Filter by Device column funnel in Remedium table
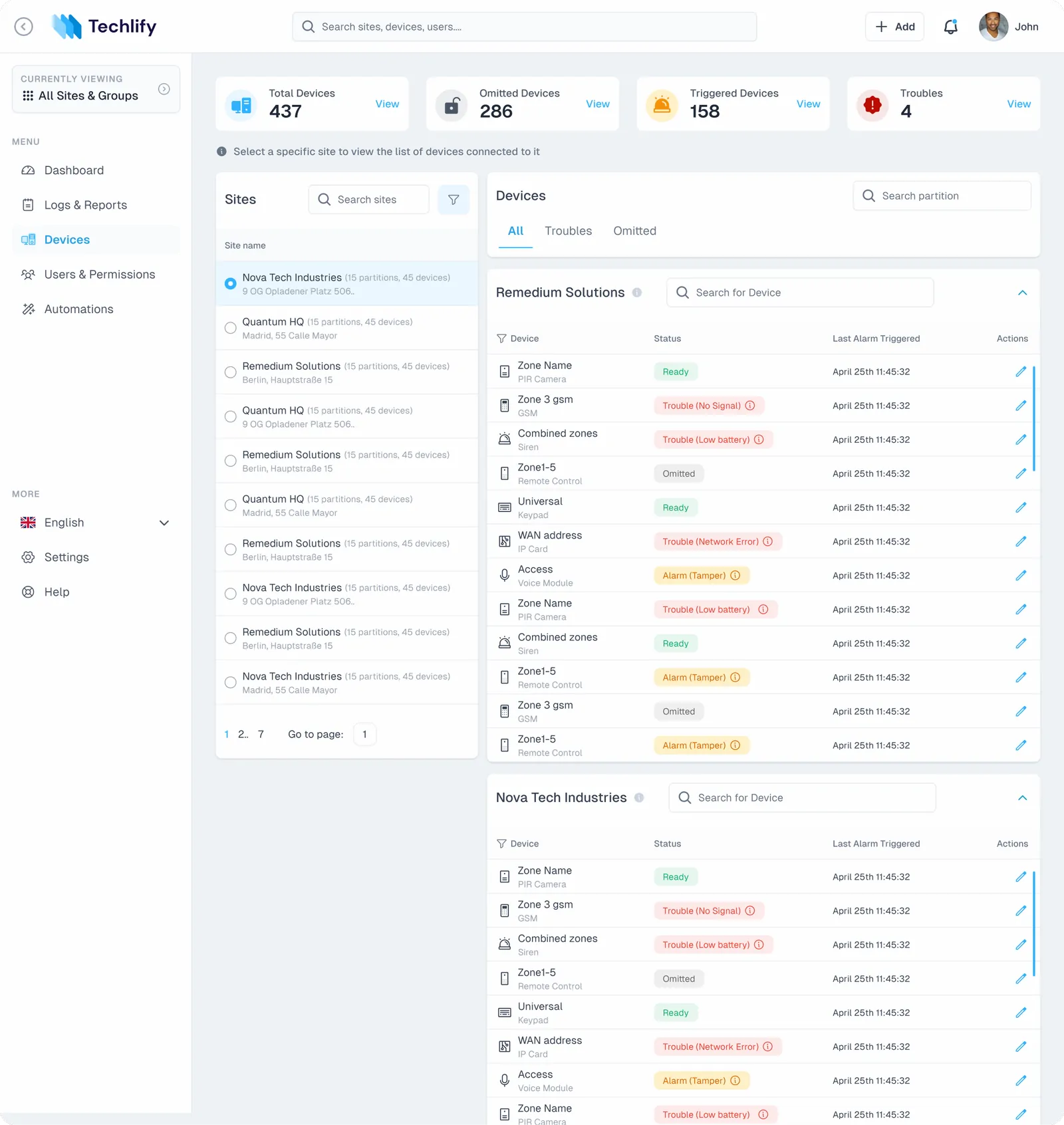Screen dimensions: 1064x1125 tap(501, 338)
